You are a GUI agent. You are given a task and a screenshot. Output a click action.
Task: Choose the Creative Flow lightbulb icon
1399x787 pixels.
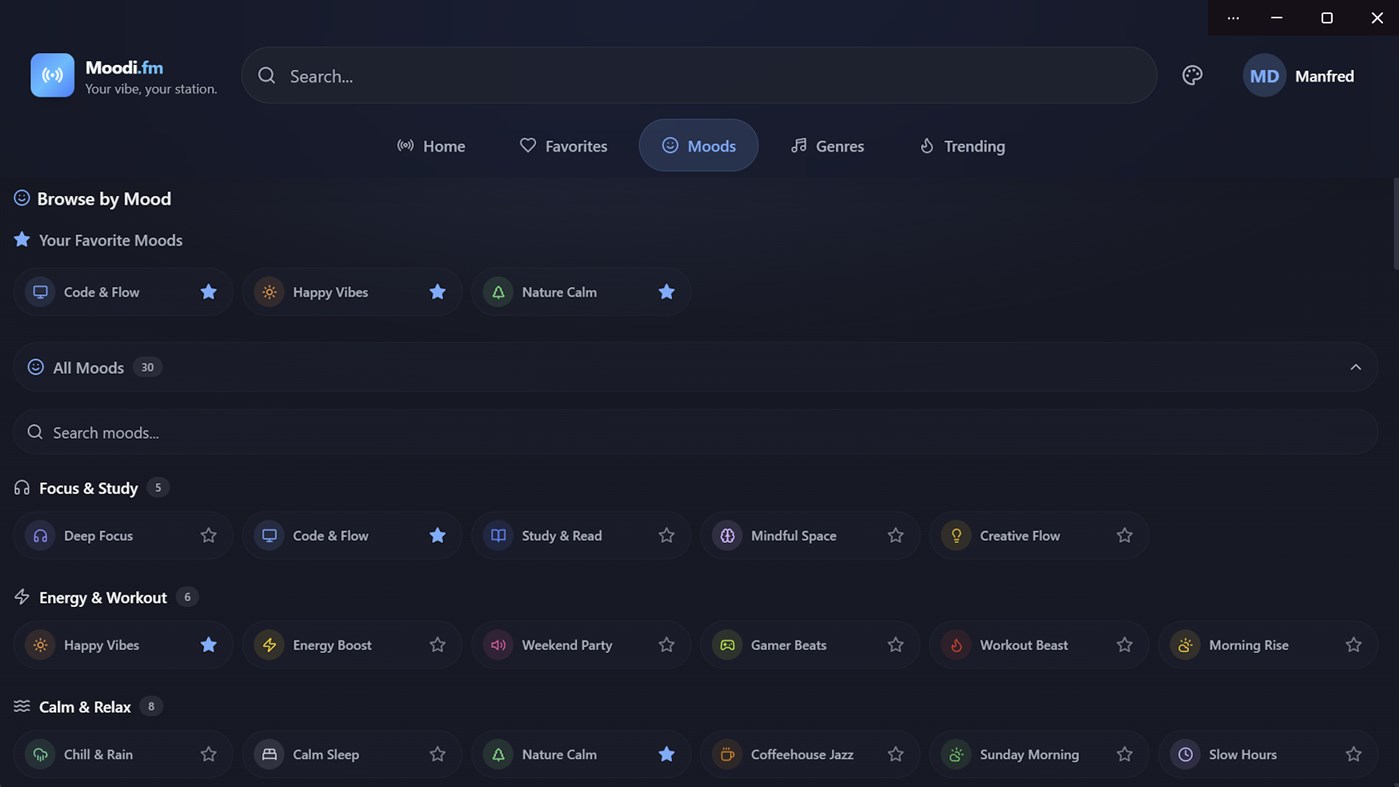pyautogui.click(x=956, y=536)
